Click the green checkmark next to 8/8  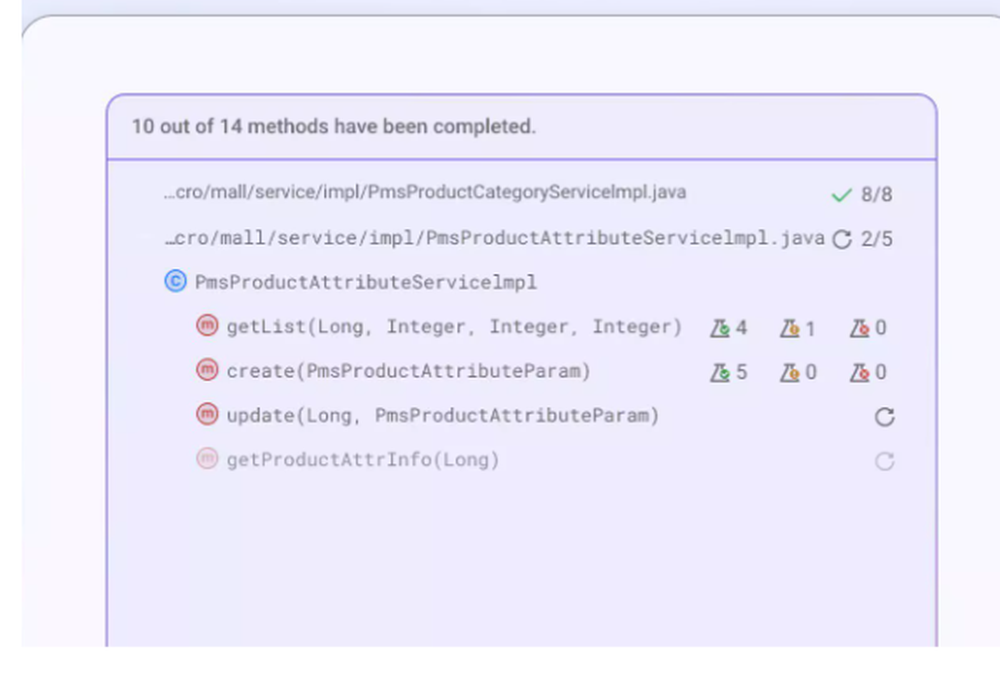841,195
